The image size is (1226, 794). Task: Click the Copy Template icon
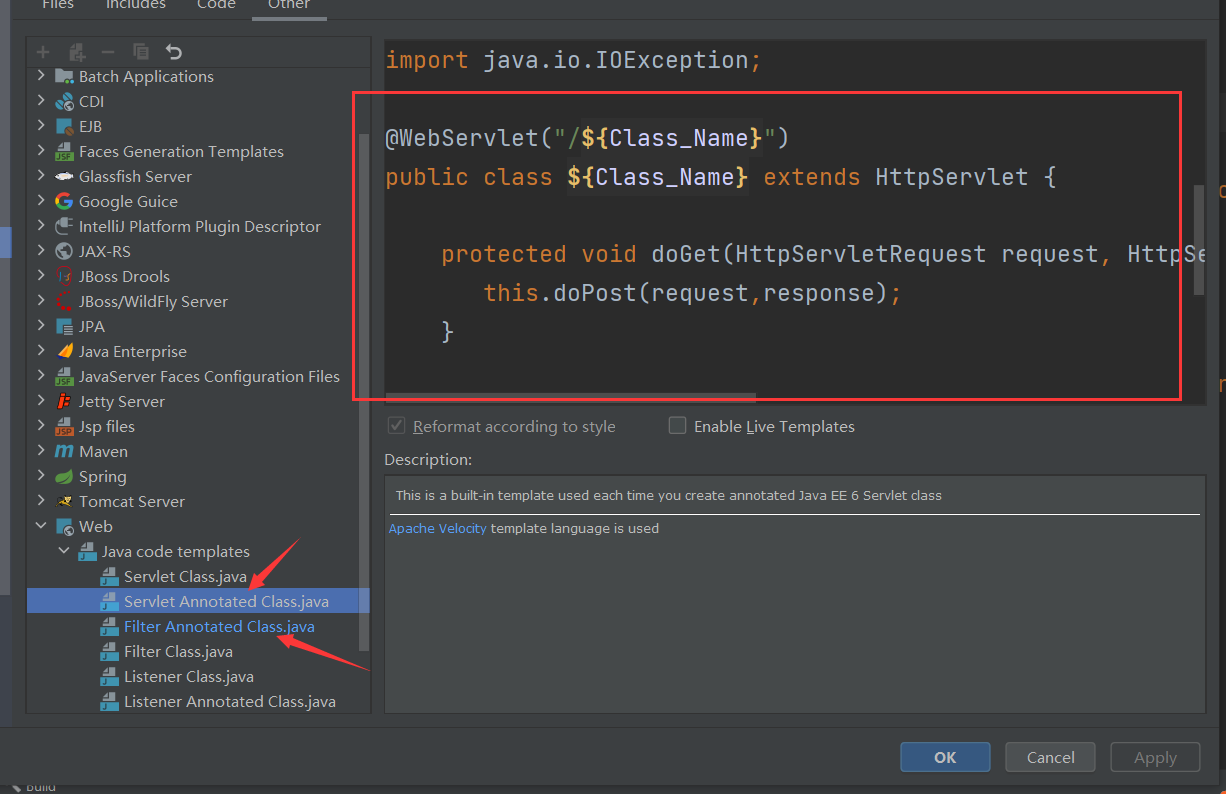[x=140, y=51]
